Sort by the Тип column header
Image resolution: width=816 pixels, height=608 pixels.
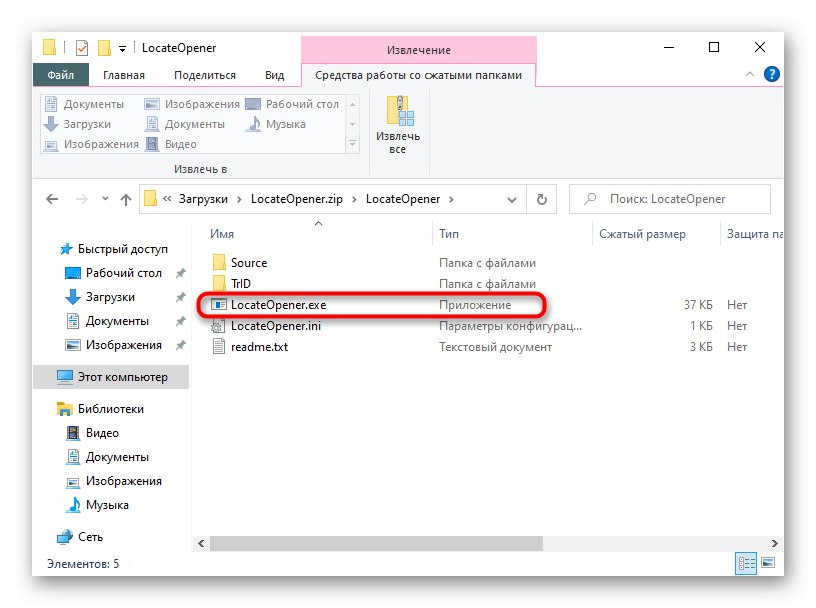(x=449, y=234)
